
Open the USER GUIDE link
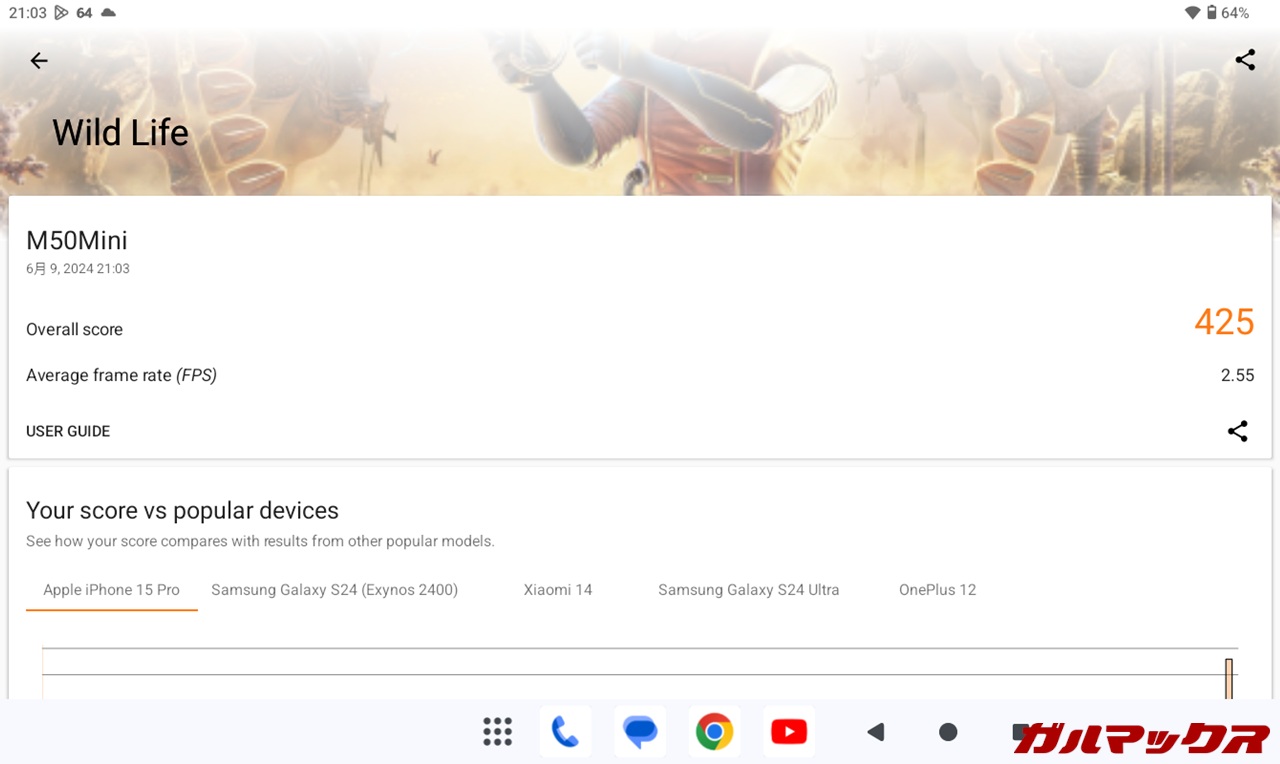coord(68,431)
